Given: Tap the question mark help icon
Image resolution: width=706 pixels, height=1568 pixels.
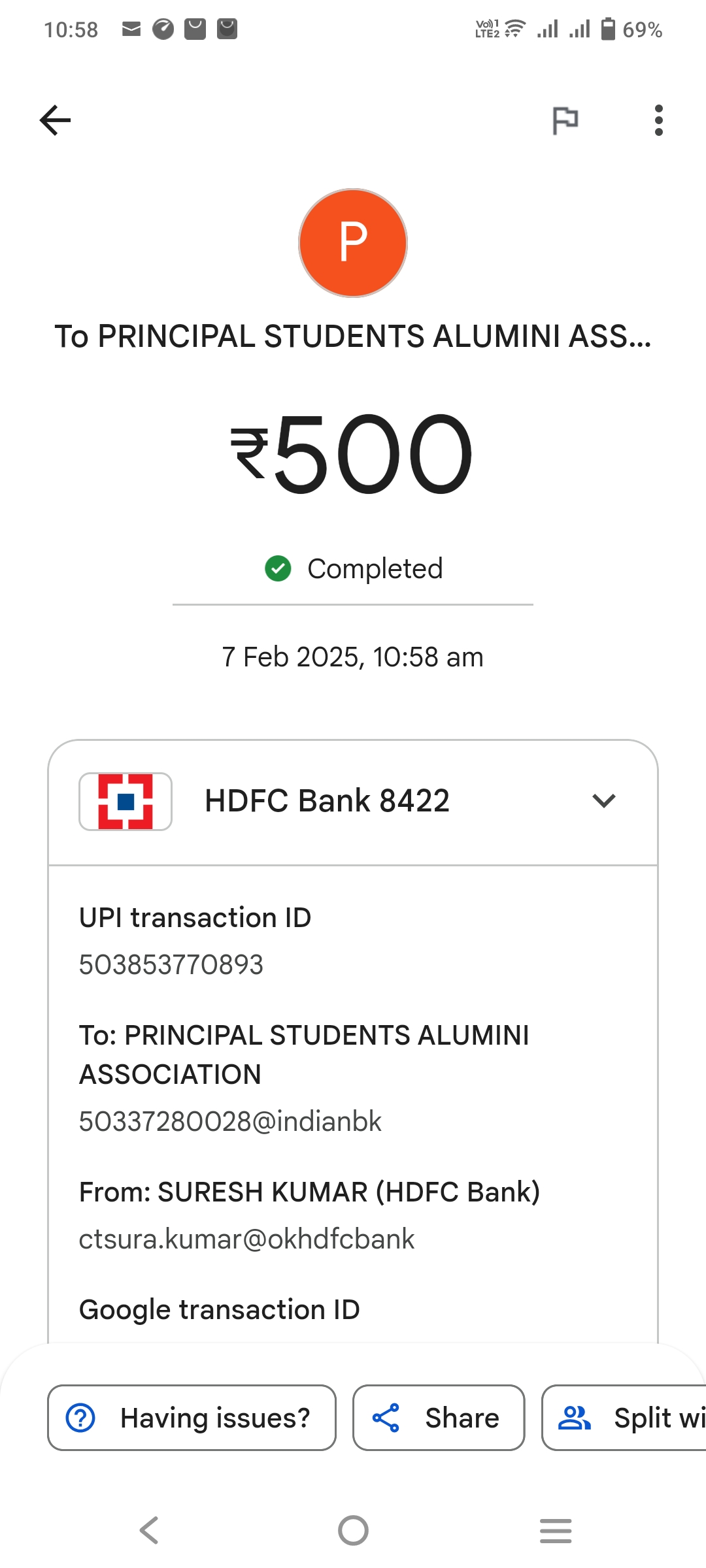Looking at the screenshot, I should pos(81,1418).
